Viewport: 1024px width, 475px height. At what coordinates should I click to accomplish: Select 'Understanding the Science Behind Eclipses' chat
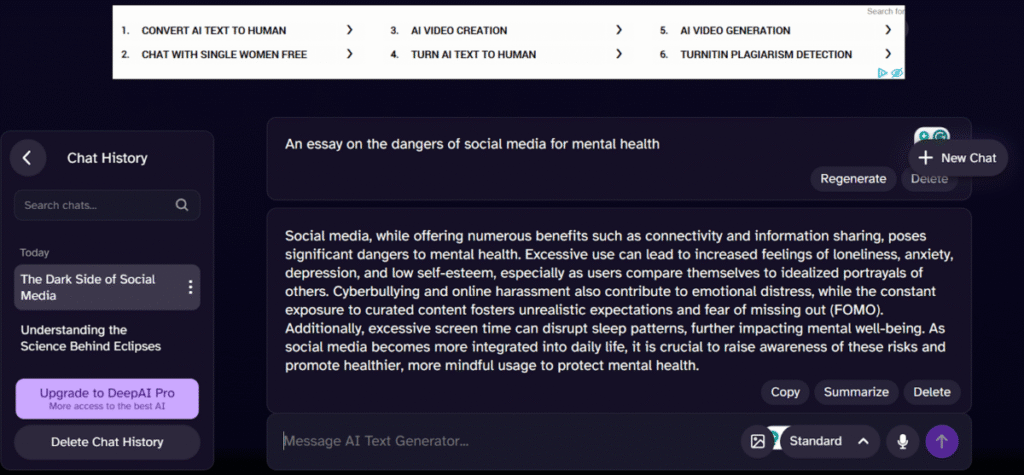click(x=90, y=338)
